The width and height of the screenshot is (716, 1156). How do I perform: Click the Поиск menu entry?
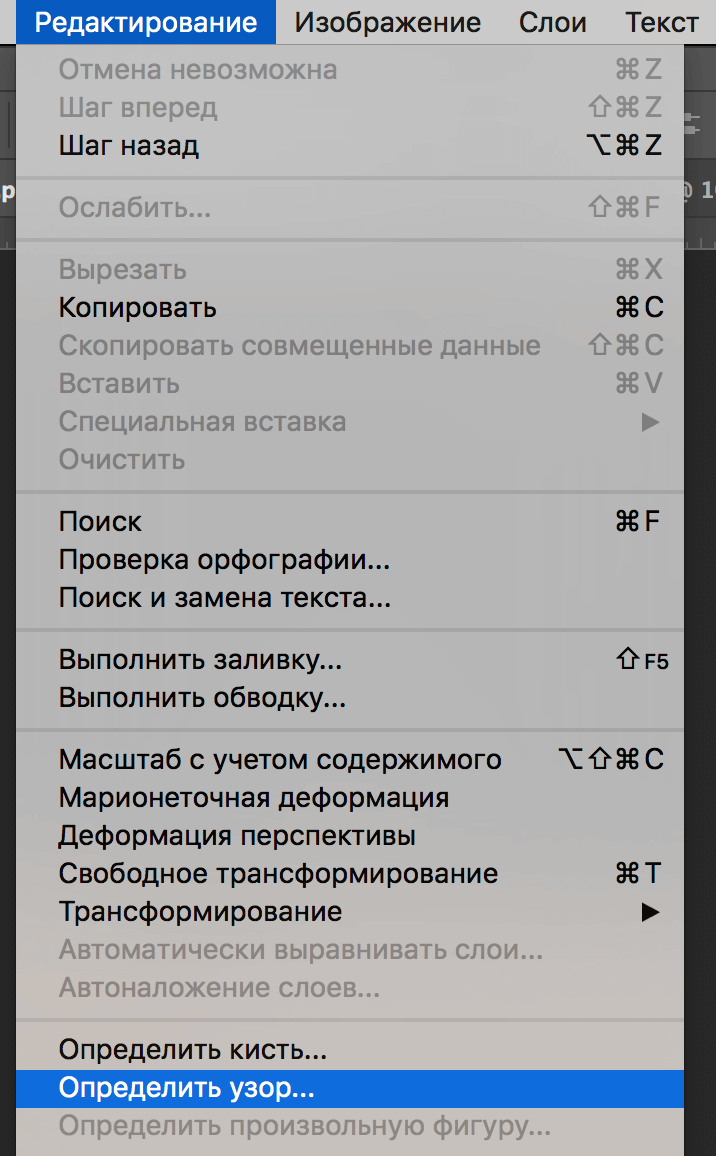pos(101,522)
